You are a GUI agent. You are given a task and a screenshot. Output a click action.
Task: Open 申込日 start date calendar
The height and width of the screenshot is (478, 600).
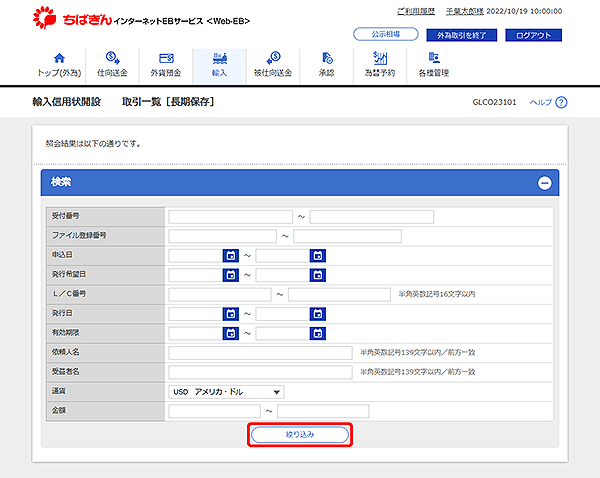point(231,256)
